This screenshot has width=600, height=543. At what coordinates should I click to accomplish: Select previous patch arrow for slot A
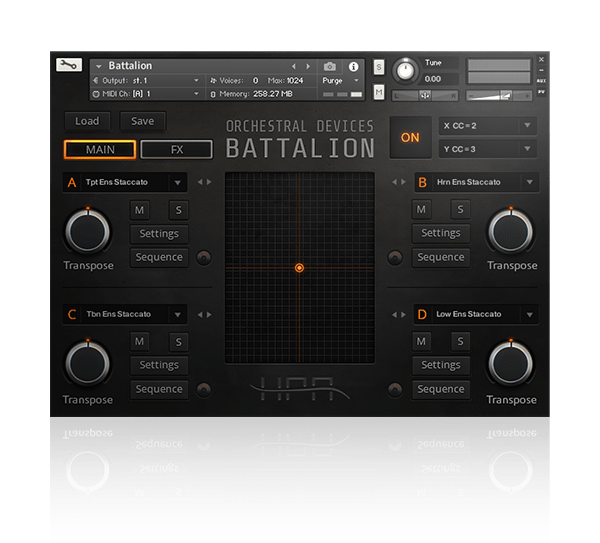[200, 182]
